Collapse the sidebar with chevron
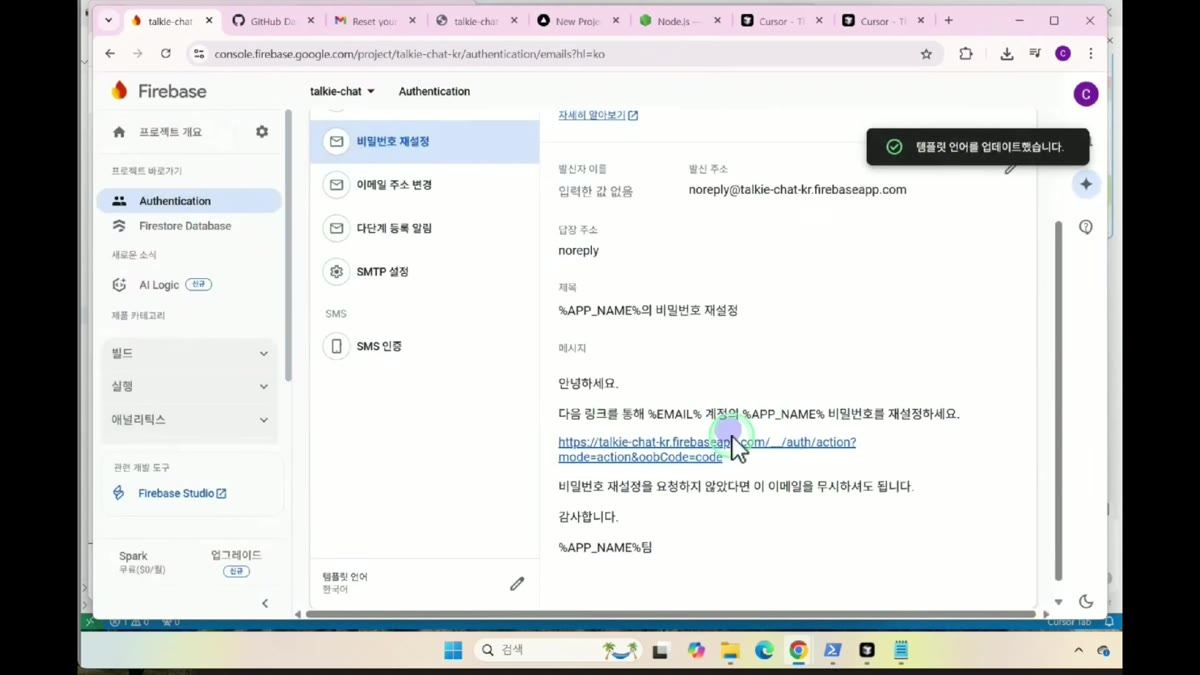This screenshot has width=1200, height=675. pyautogui.click(x=265, y=603)
